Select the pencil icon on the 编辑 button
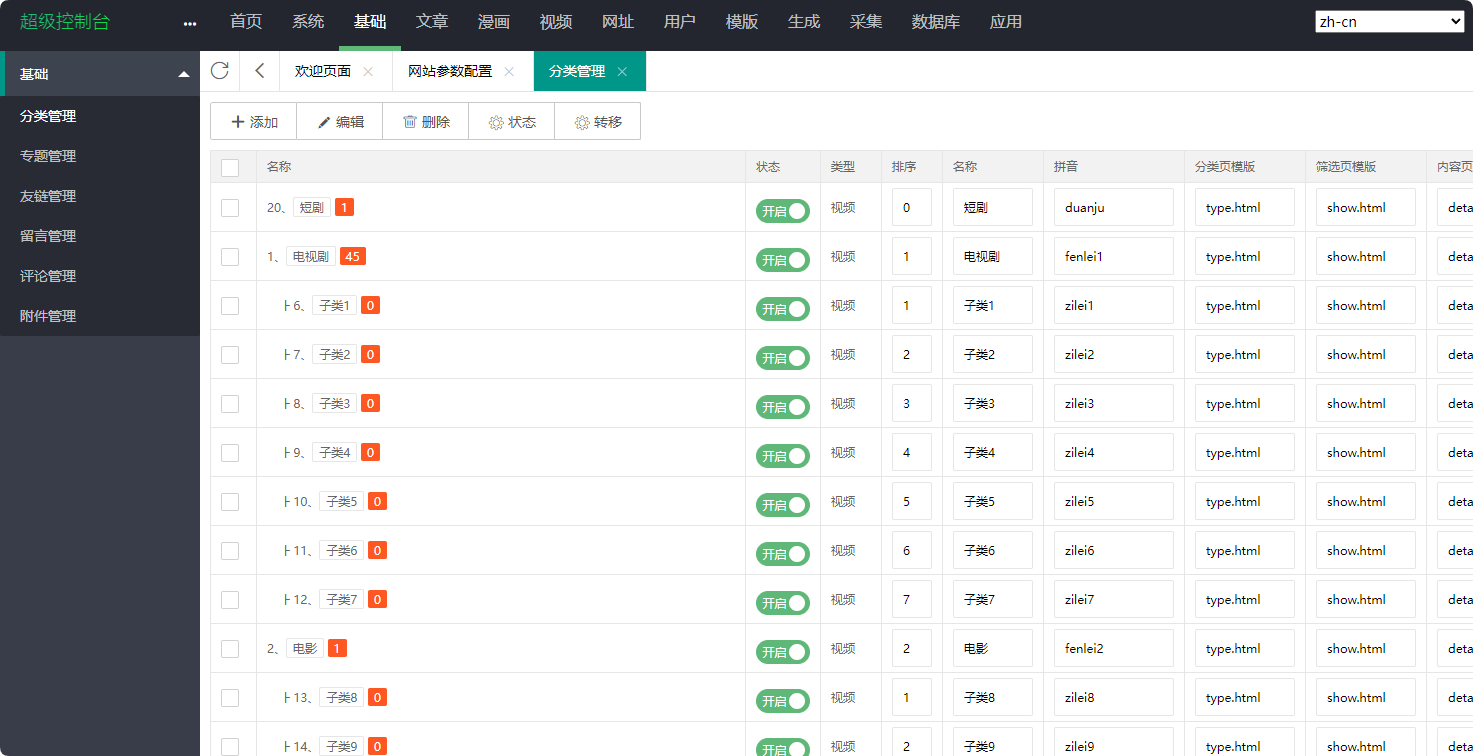 324,122
